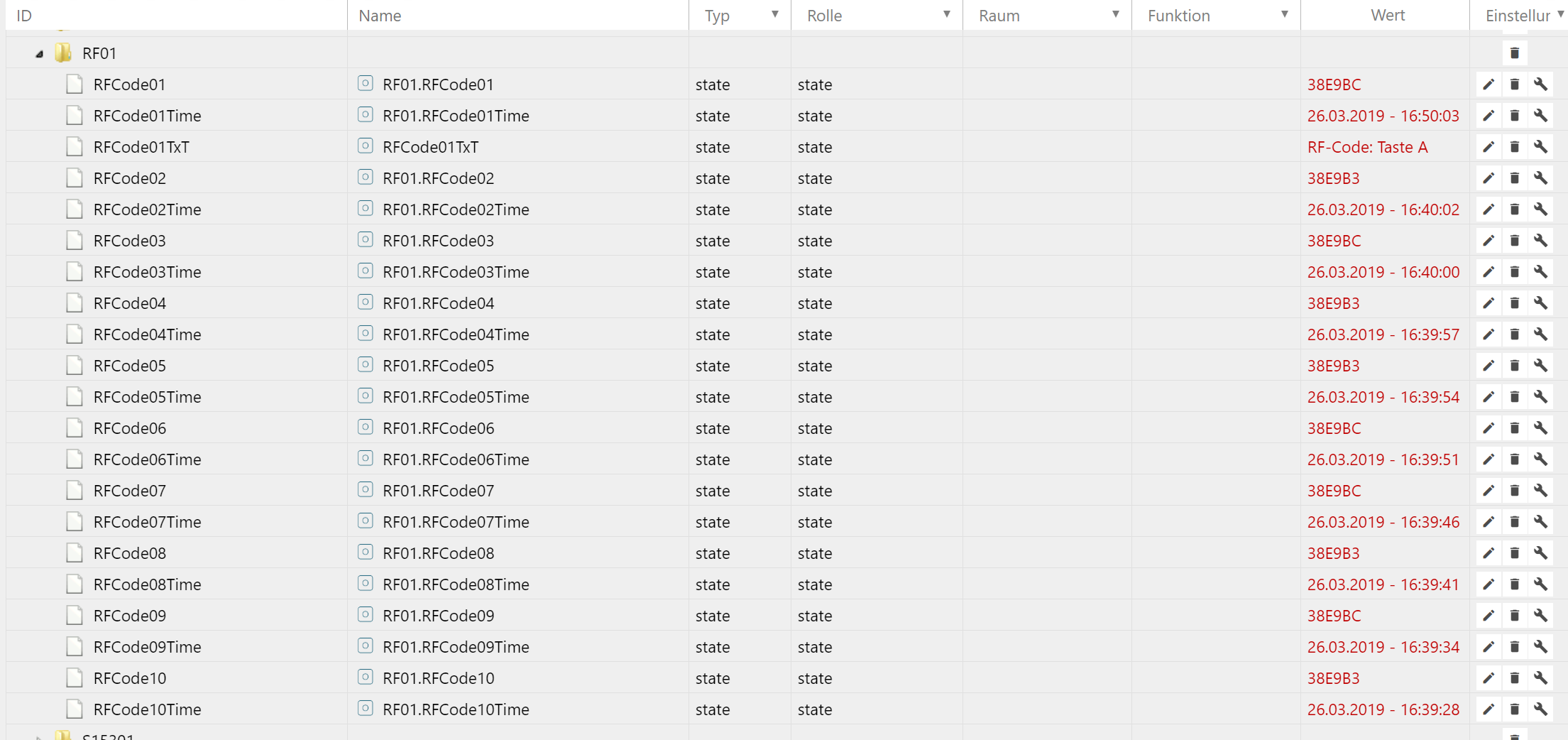This screenshot has width=1568, height=740.
Task: Open wrench settings for RFCode01TxT
Action: 1540,147
